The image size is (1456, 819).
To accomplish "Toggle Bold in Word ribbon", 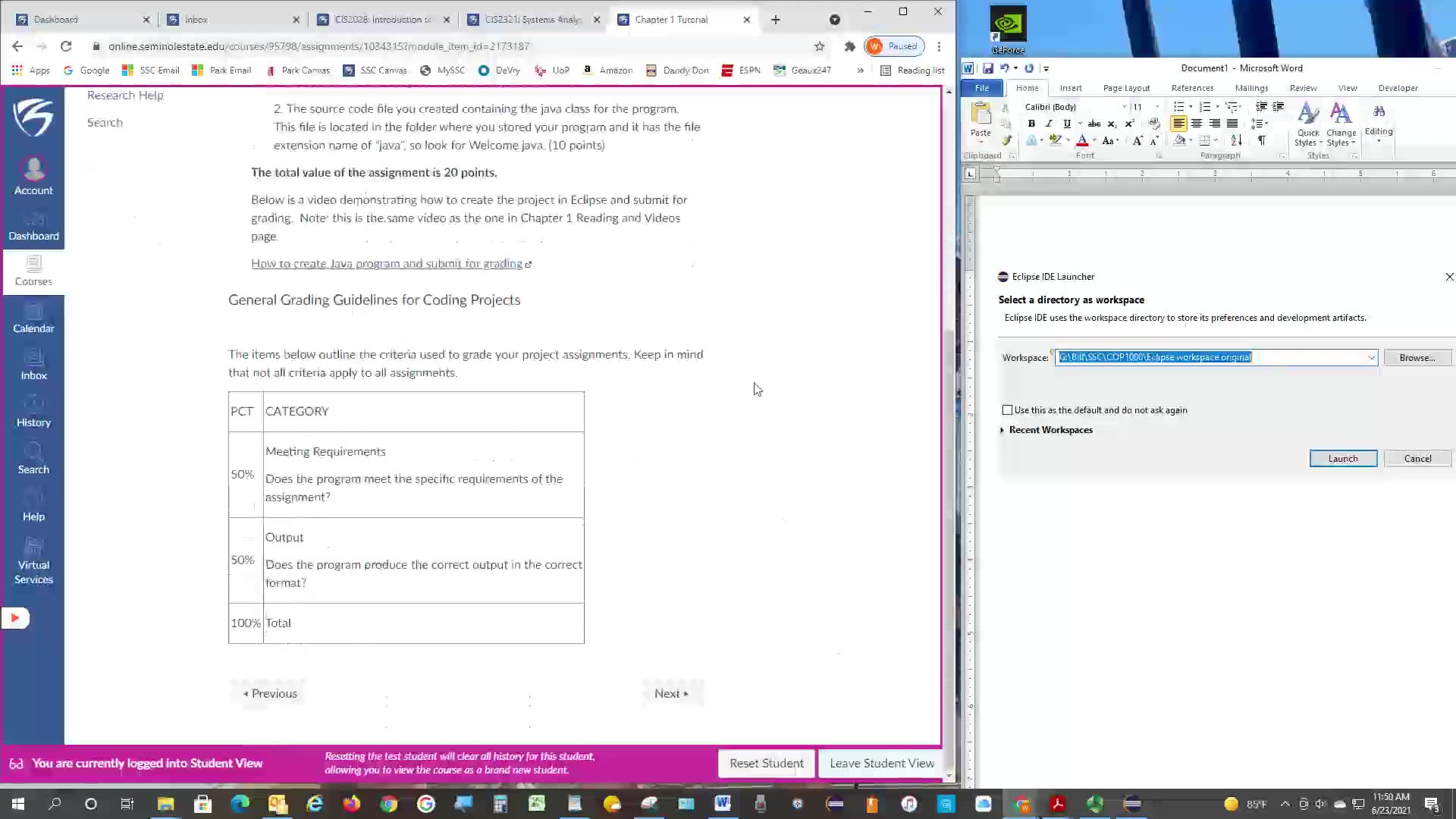I will [1031, 124].
